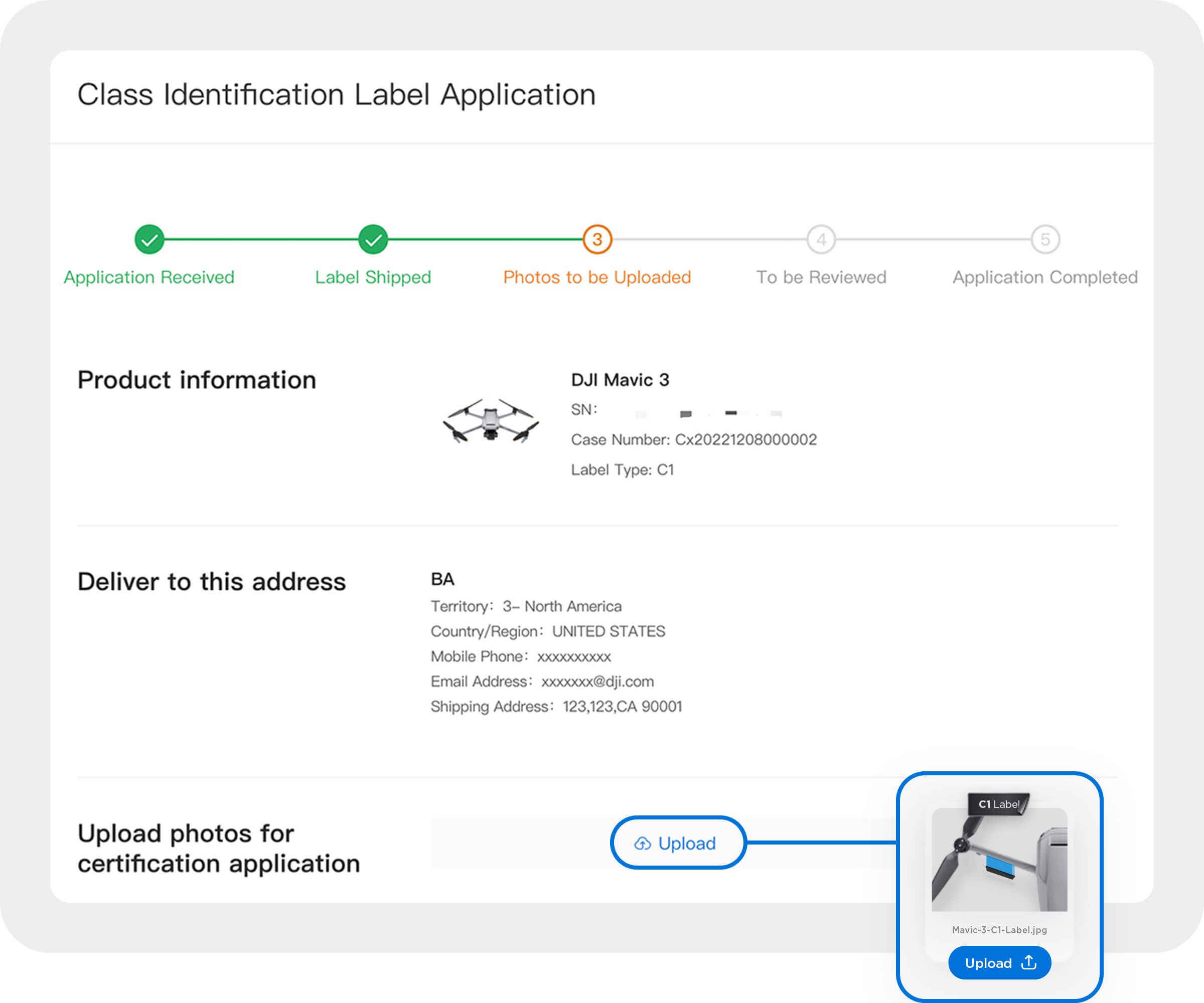Screen dimensions: 1204x1003
Task: Click the green checkmark on Application Received
Action: tap(151, 239)
